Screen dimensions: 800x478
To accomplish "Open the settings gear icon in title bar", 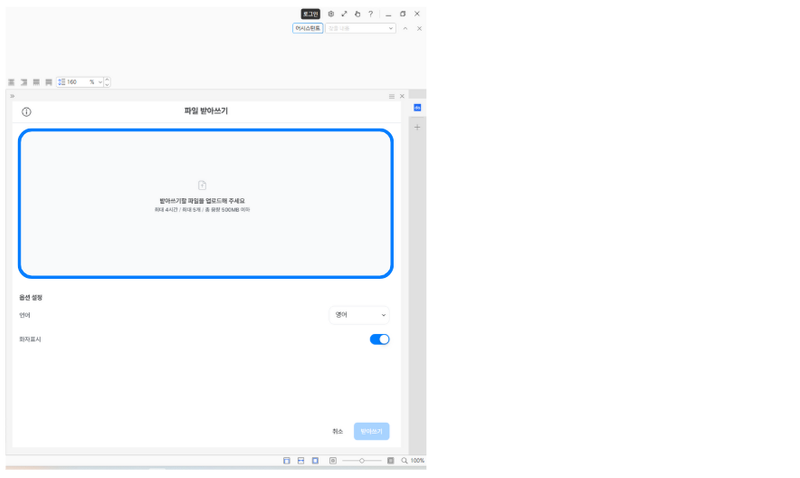I will coord(331,14).
